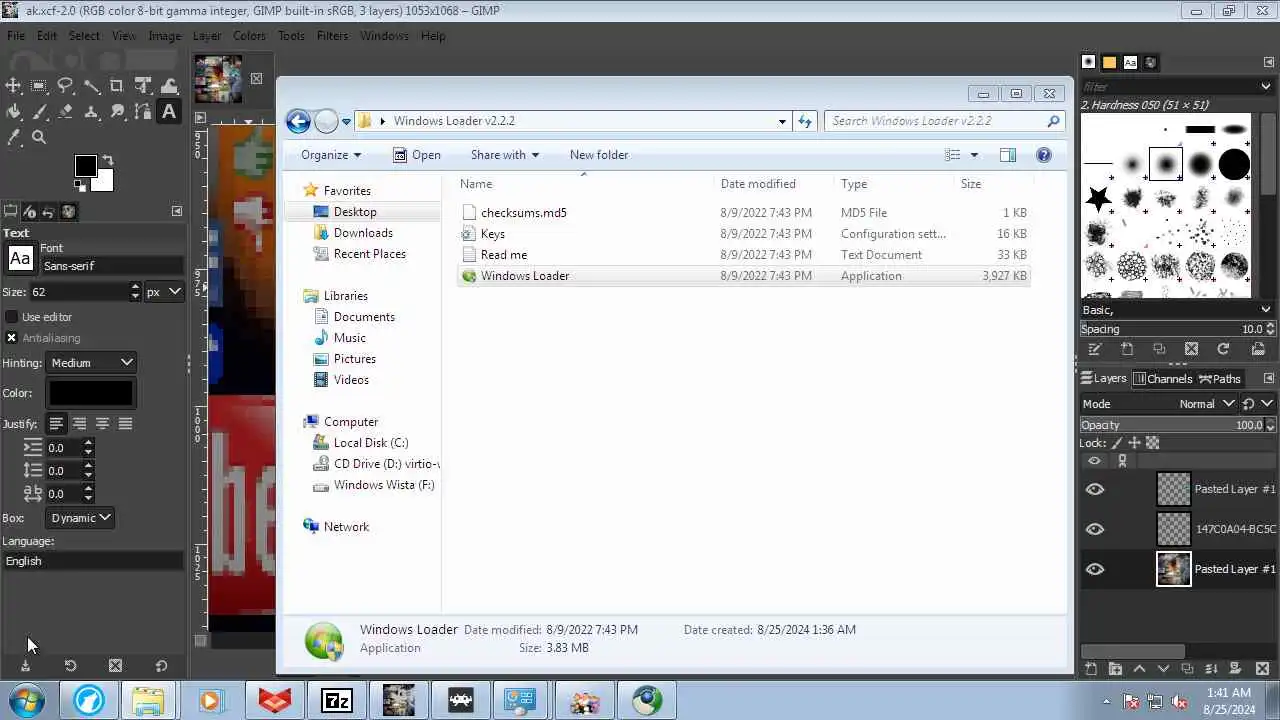Viewport: 1280px width, 720px height.
Task: Hide the 147C0A04-BC5C layer
Action: pos(1095,529)
